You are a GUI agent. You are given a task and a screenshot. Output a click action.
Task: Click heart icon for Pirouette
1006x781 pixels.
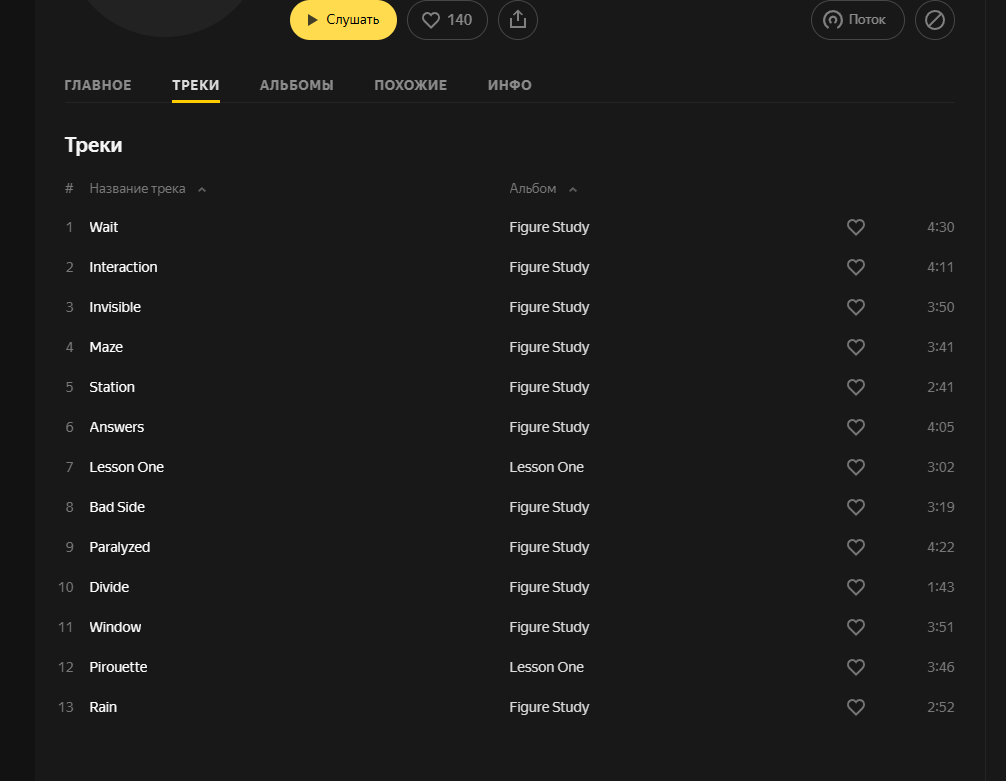click(x=856, y=667)
